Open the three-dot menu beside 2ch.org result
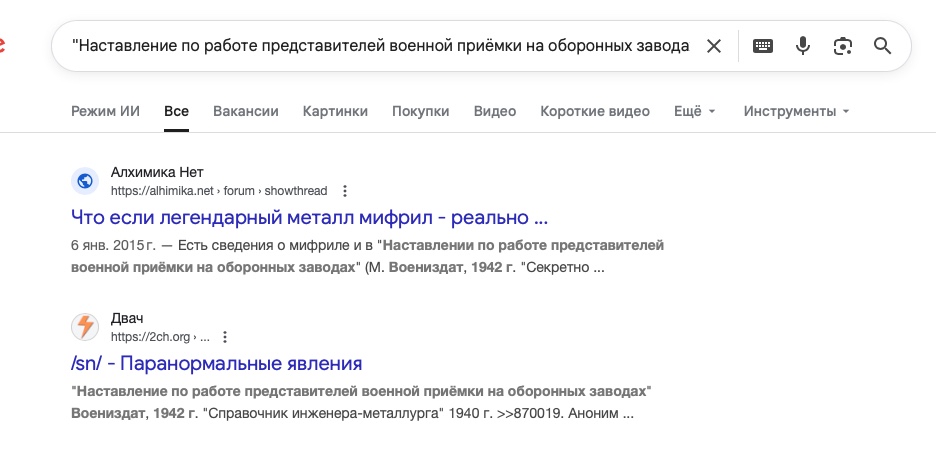This screenshot has height=459, width=936. pyautogui.click(x=225, y=337)
